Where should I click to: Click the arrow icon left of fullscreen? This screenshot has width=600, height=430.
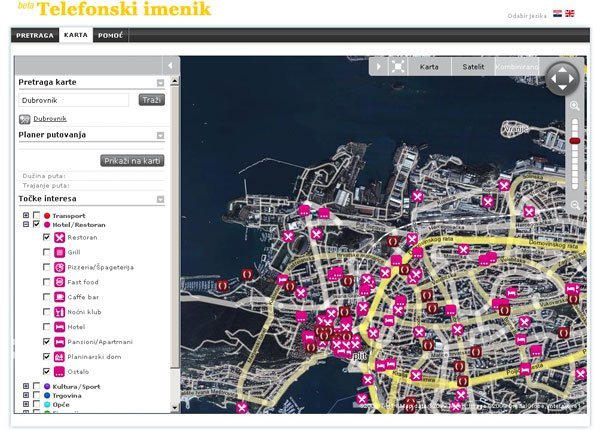click(378, 67)
